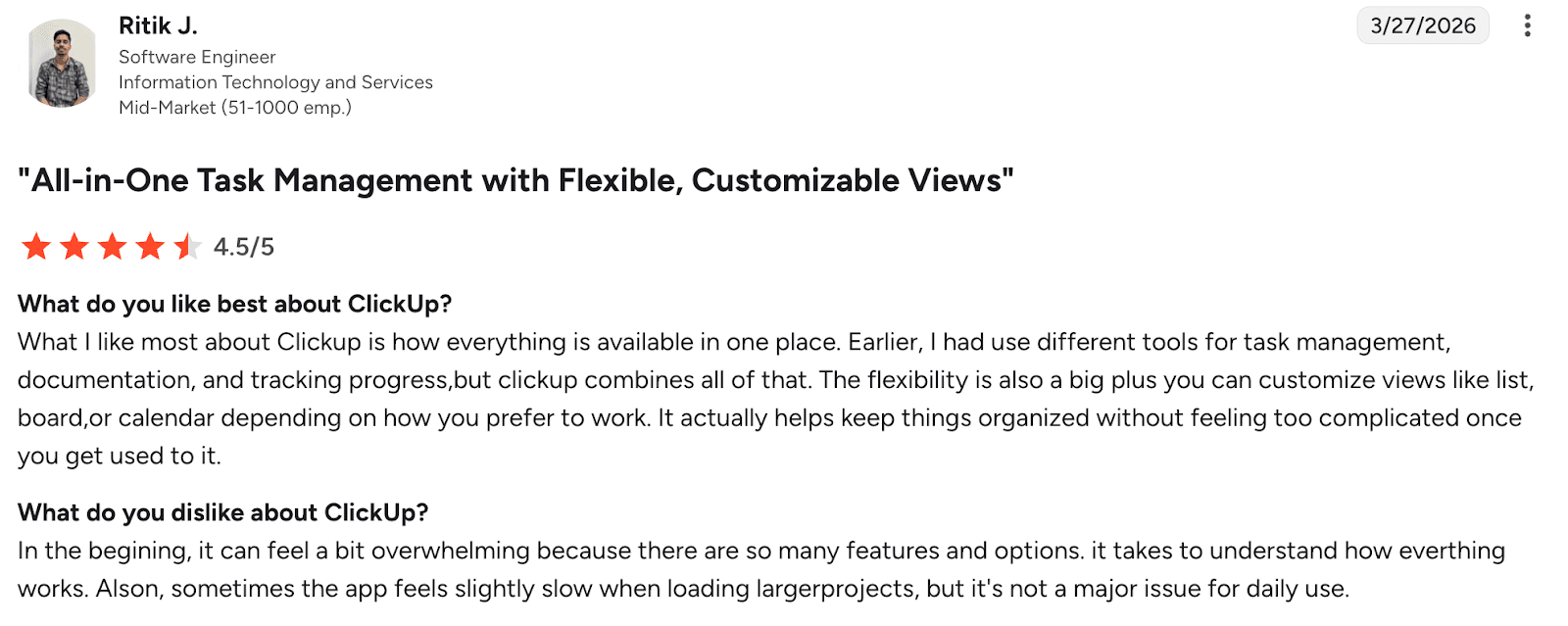Click the line starting "What I like most"
1568x626 pixels.
(x=733, y=342)
